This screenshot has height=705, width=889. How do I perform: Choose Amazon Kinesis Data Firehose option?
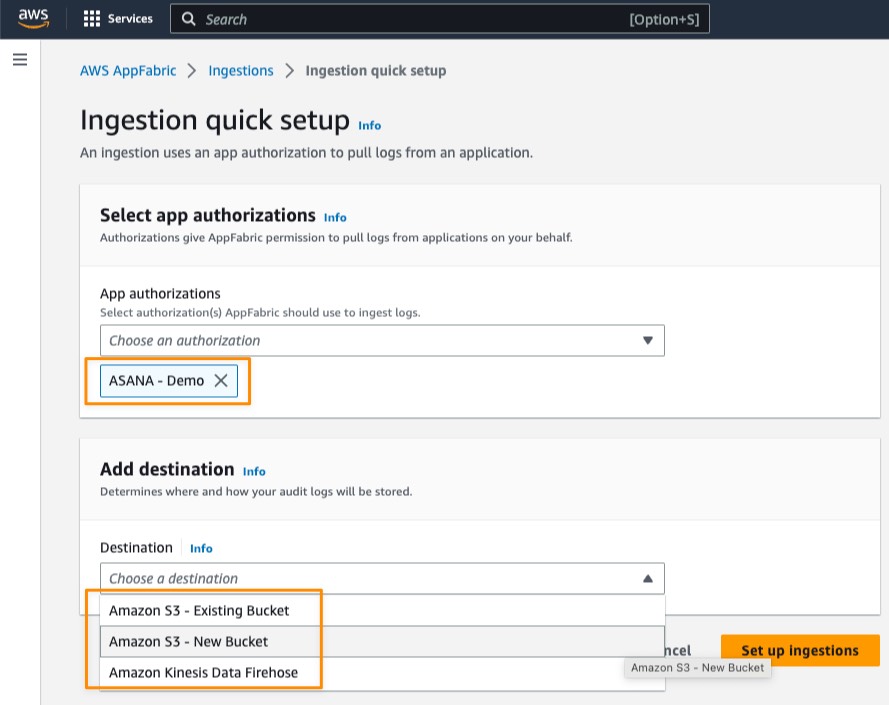click(x=382, y=673)
